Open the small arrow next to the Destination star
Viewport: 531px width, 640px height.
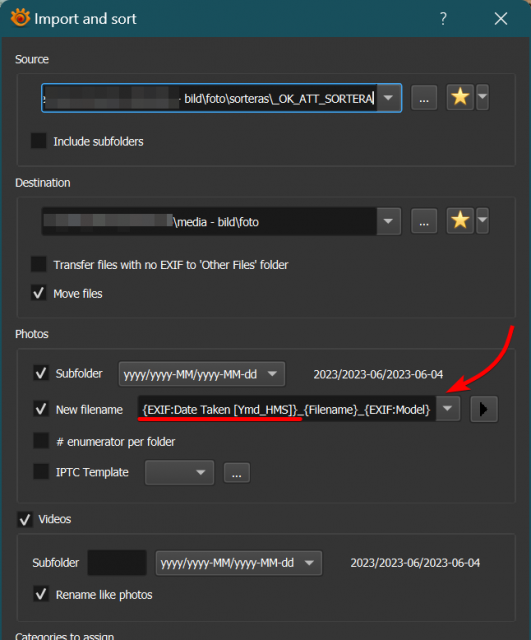pos(482,220)
